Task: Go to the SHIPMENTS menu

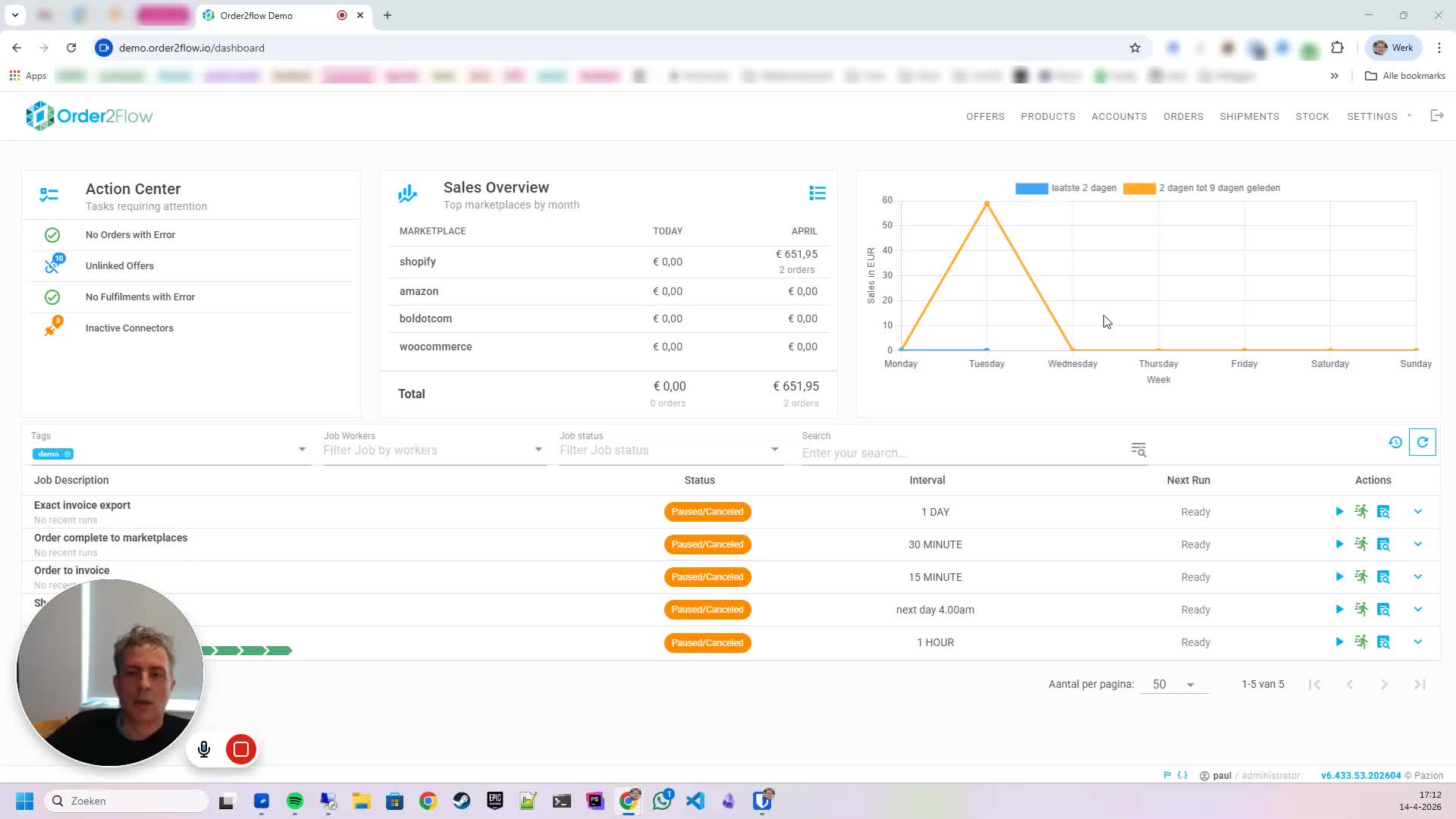Action: tap(1249, 116)
